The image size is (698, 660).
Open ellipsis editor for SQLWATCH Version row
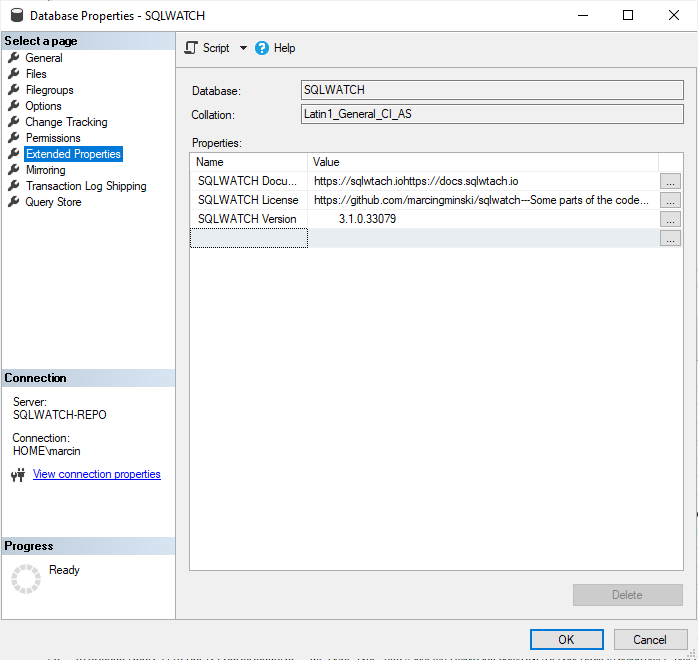tap(670, 219)
